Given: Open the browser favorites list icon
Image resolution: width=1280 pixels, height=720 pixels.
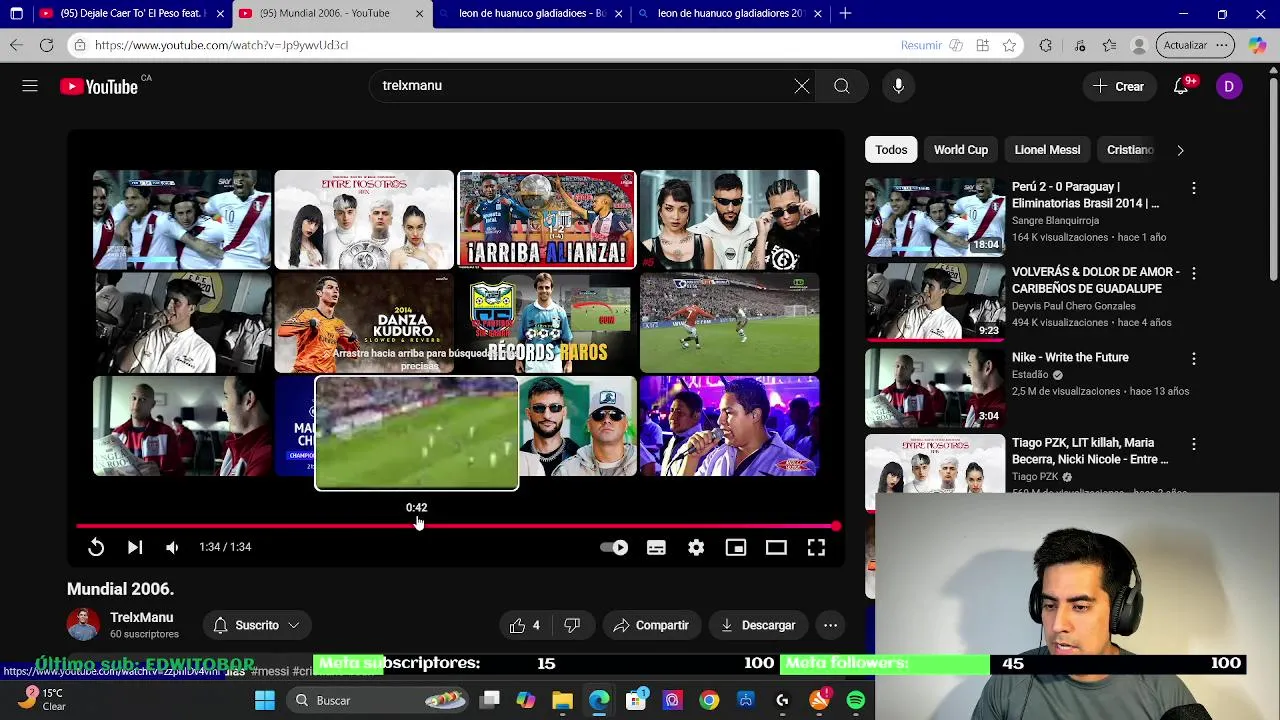Looking at the screenshot, I should point(1109,45).
